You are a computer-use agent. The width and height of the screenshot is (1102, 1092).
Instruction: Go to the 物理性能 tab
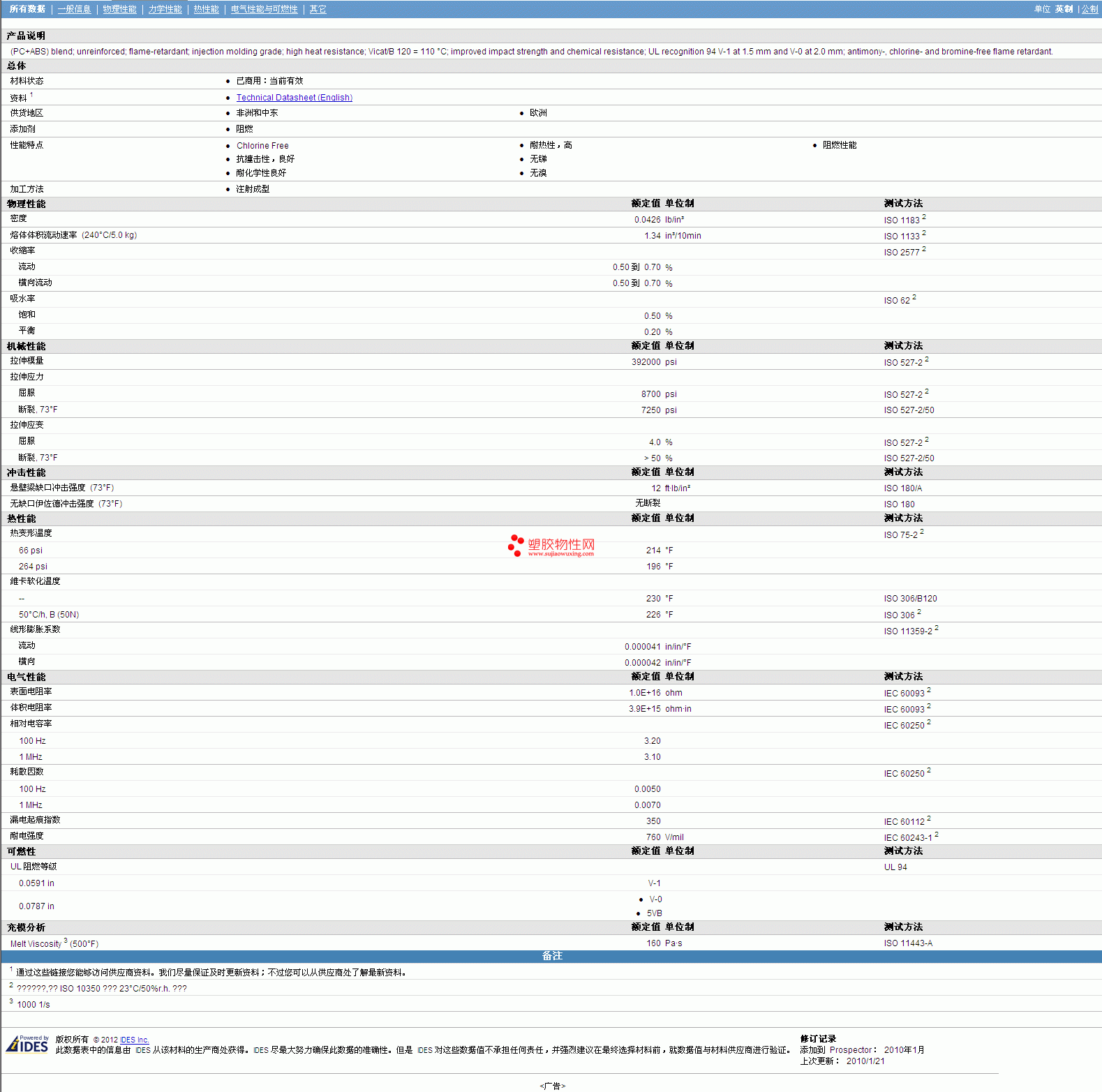[119, 9]
